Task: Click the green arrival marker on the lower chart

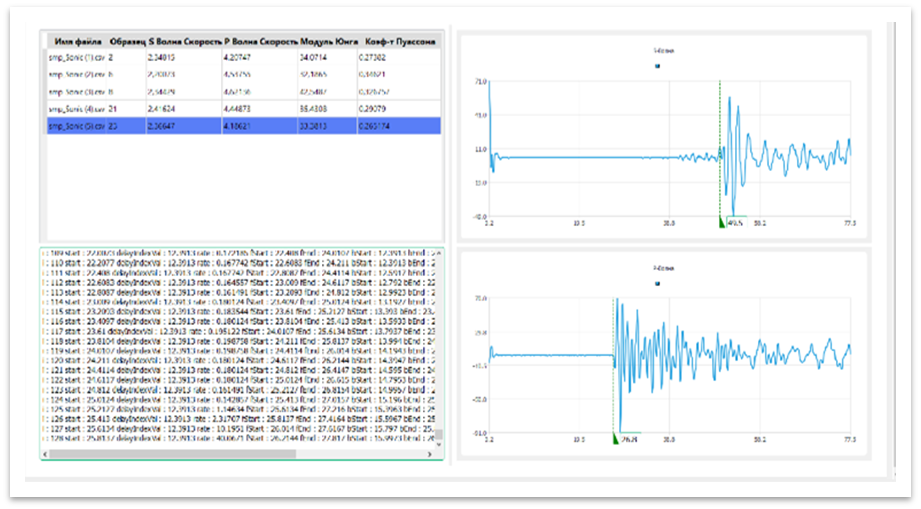Action: tap(615, 437)
